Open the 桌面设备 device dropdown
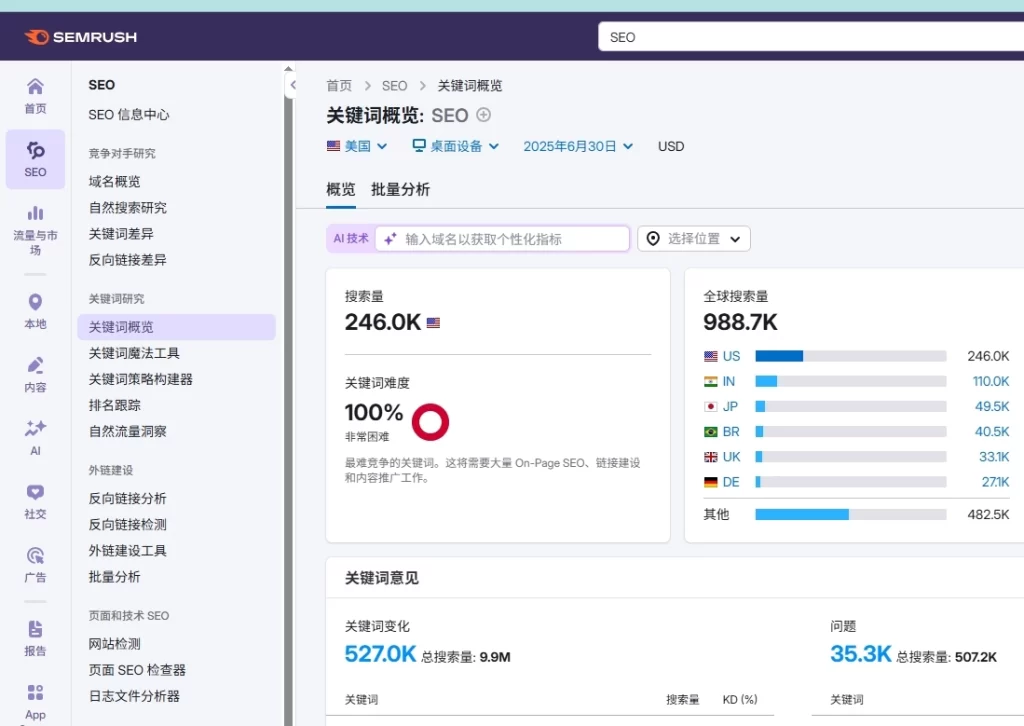The width and height of the screenshot is (1024, 726). [x=456, y=146]
